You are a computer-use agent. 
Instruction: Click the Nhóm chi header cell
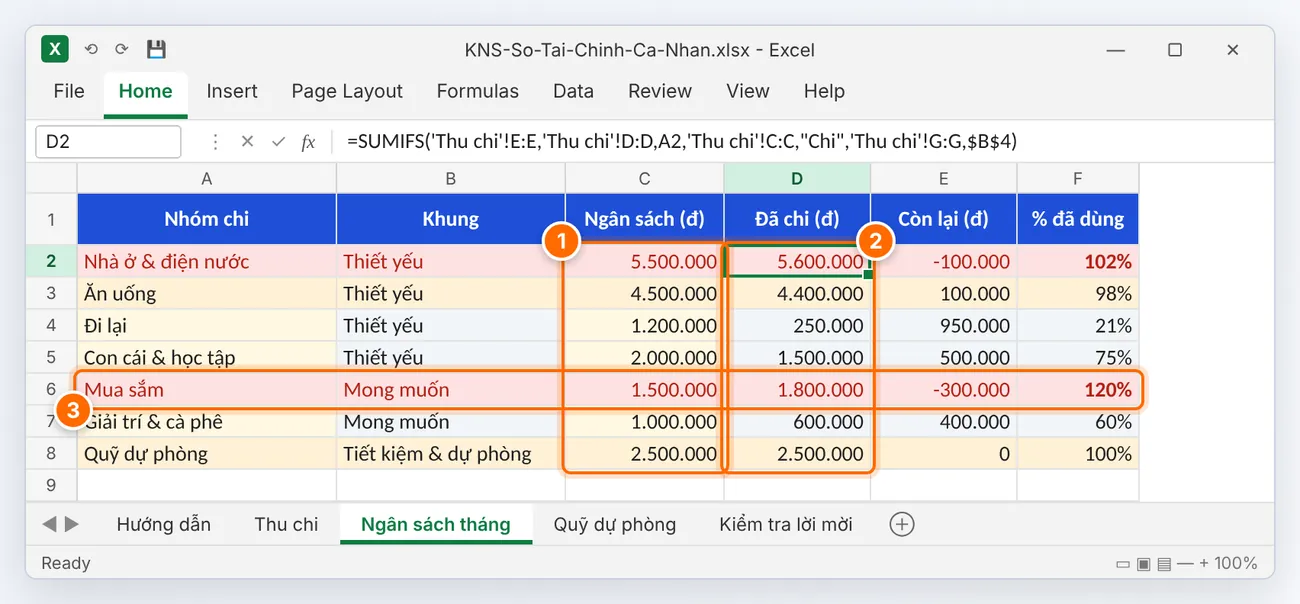coord(207,219)
